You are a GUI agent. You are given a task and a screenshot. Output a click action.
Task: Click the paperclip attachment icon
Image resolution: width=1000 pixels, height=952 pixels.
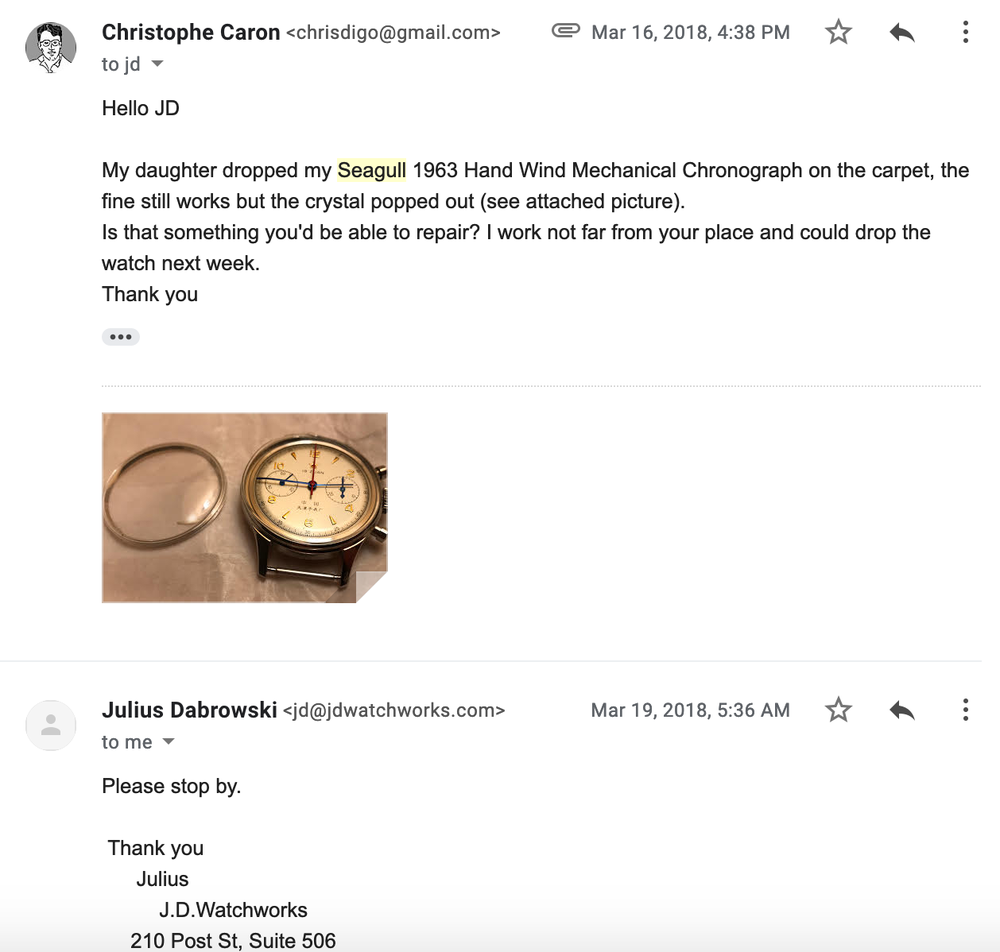(x=566, y=32)
